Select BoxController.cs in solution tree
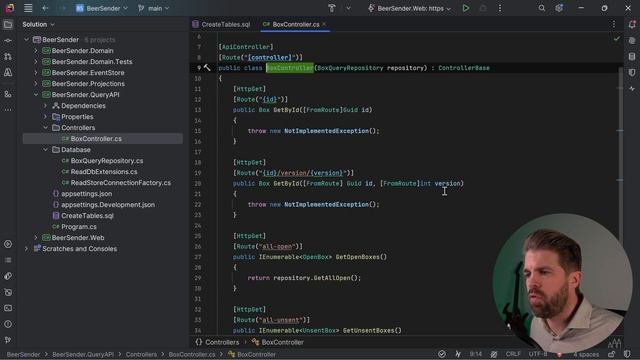The image size is (640, 360). 103,139
